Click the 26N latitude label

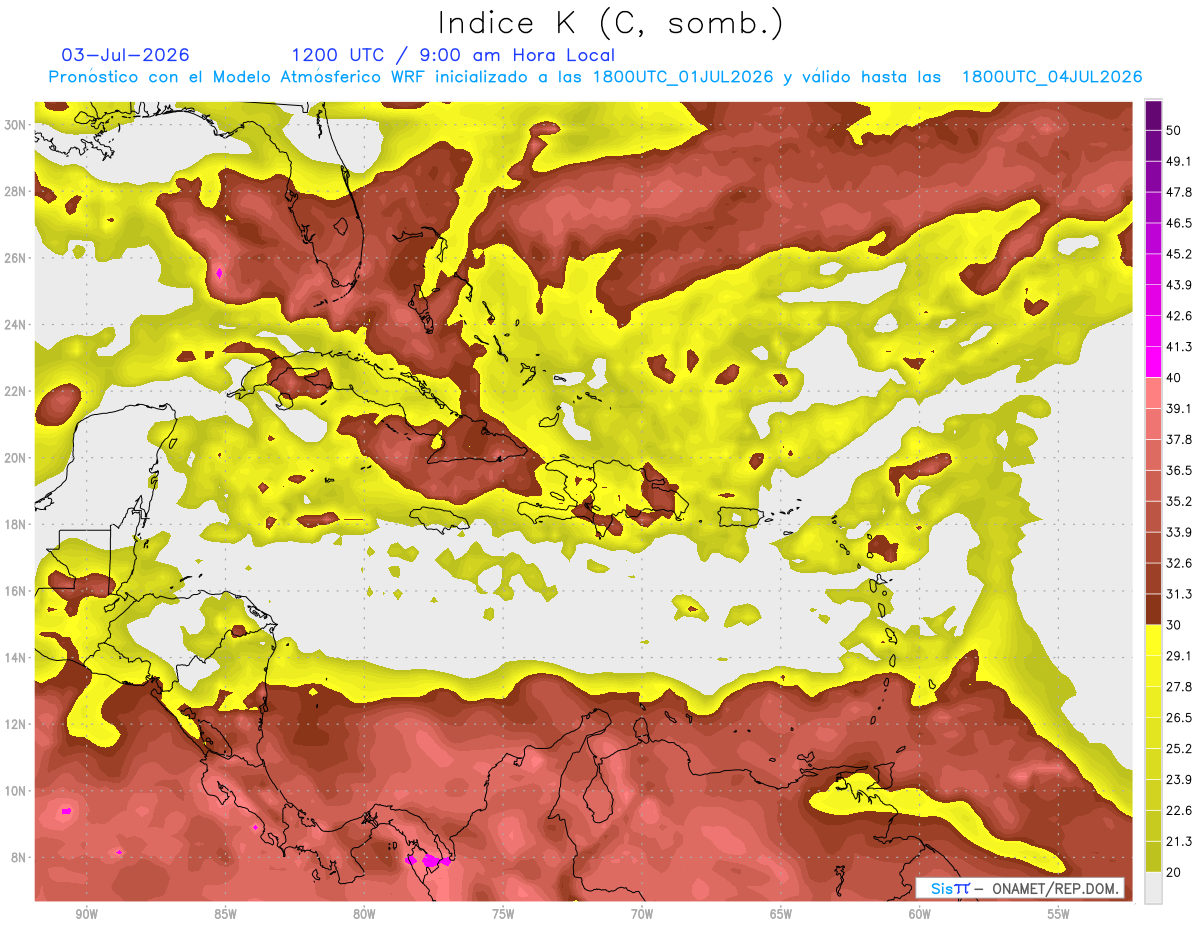click(x=17, y=258)
